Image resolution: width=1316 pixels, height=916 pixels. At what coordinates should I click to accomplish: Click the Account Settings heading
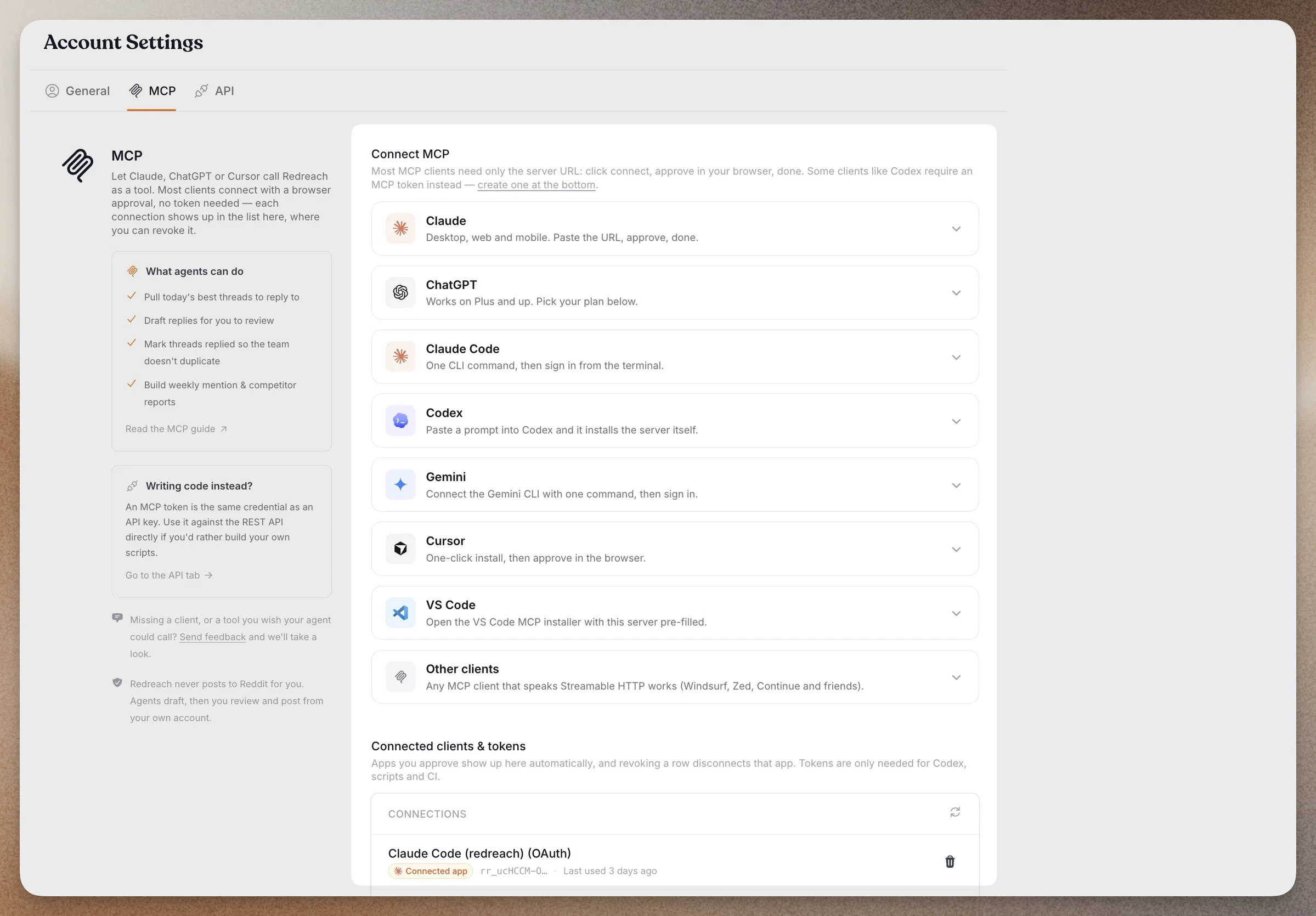point(123,42)
